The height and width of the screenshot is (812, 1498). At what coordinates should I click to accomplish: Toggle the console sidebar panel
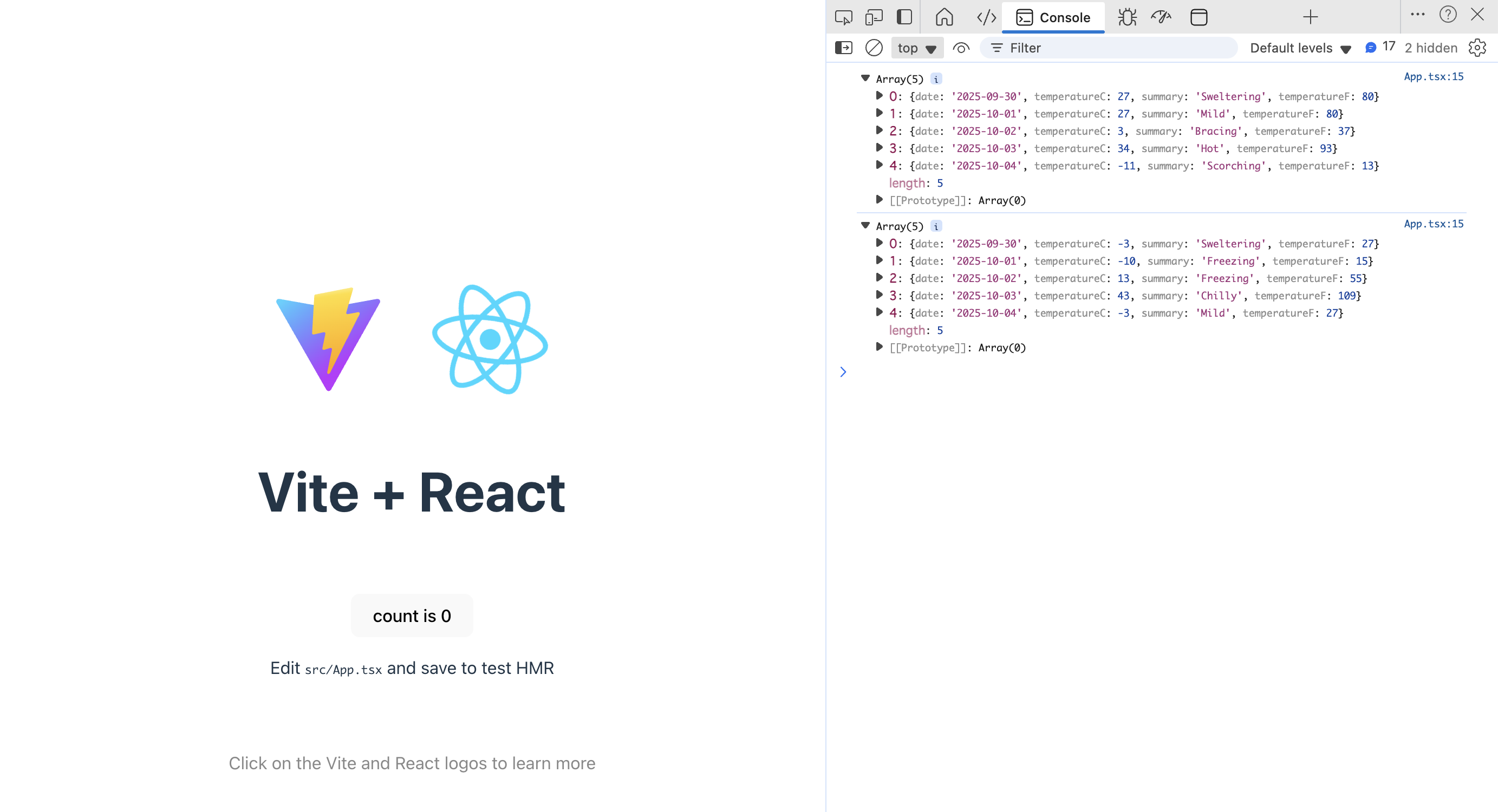[x=843, y=48]
